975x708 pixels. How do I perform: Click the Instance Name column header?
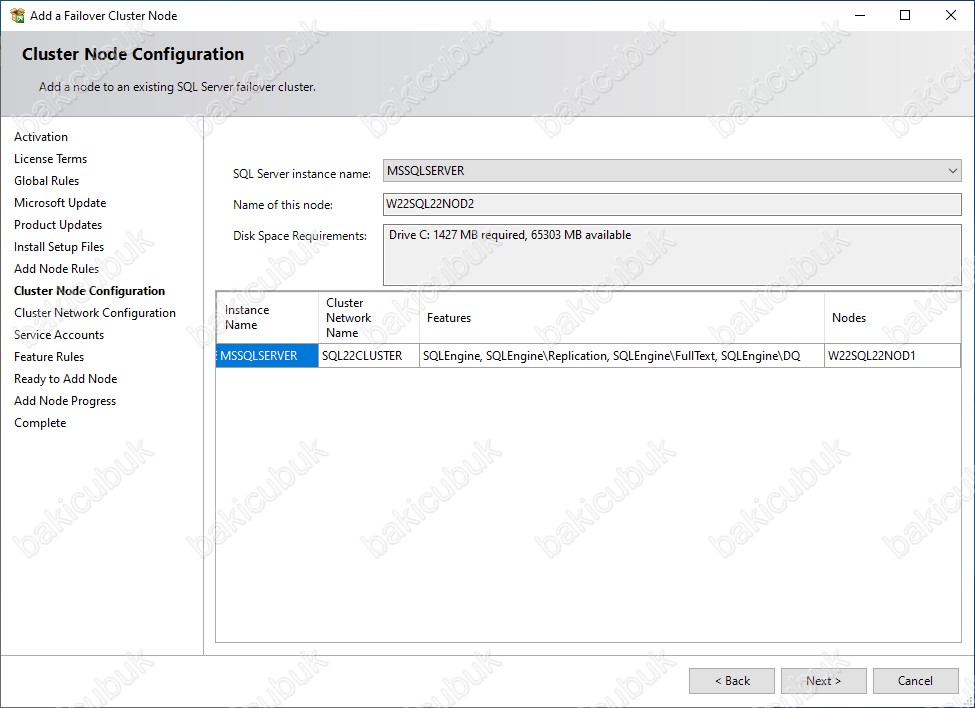(x=267, y=318)
